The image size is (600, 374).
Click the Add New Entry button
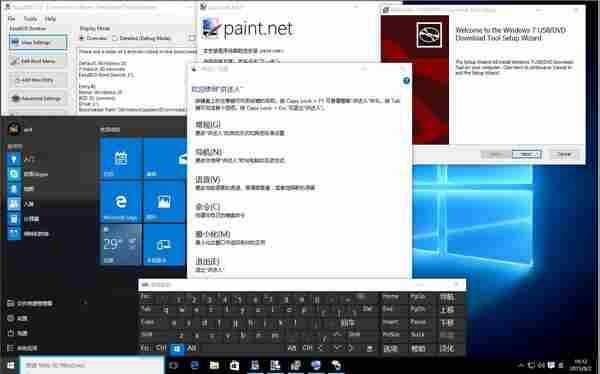(x=38, y=80)
